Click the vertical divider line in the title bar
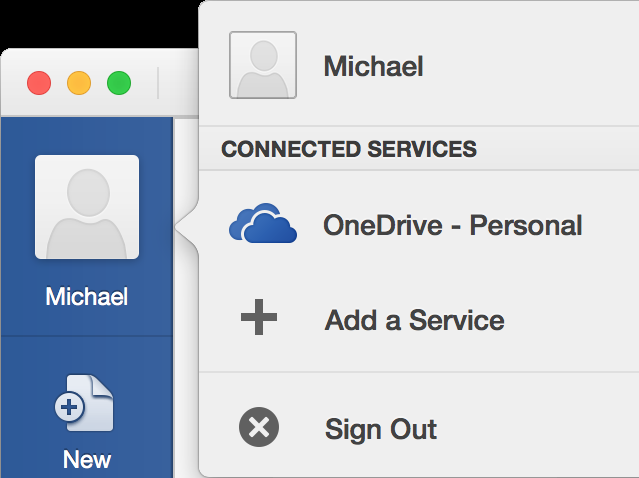 click(x=158, y=83)
